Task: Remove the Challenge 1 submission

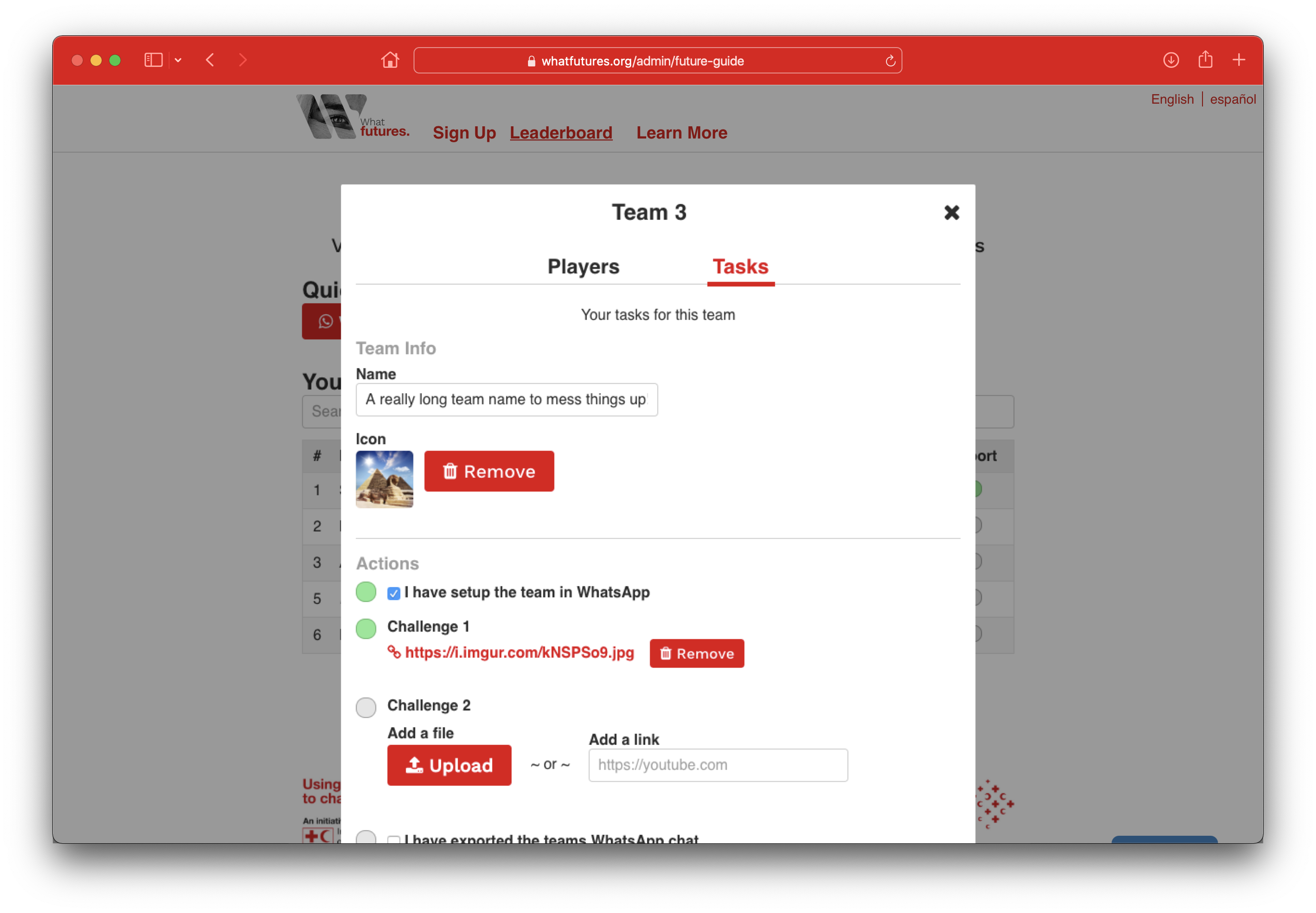Action: pyautogui.click(x=697, y=653)
